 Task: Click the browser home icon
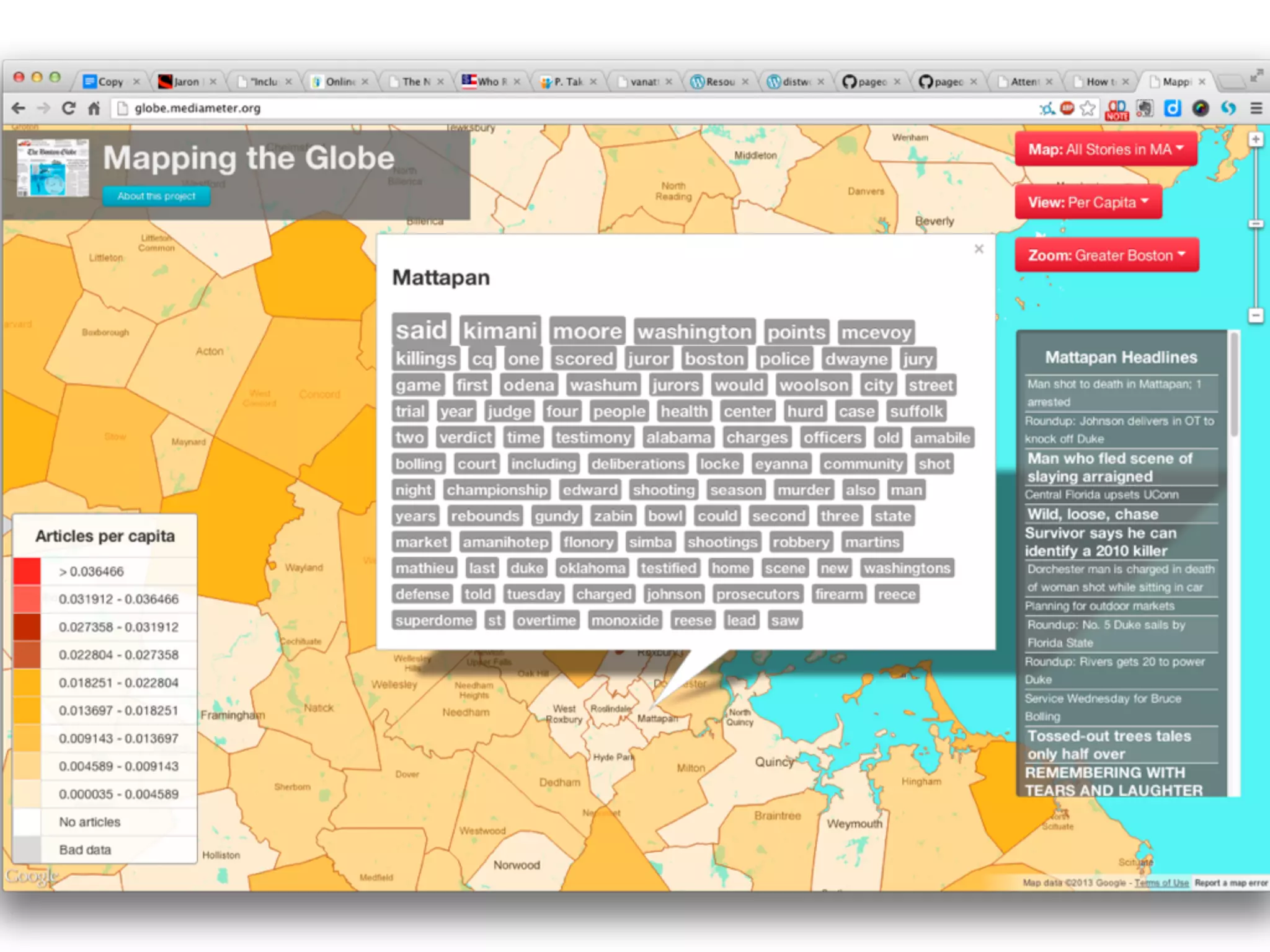point(94,108)
